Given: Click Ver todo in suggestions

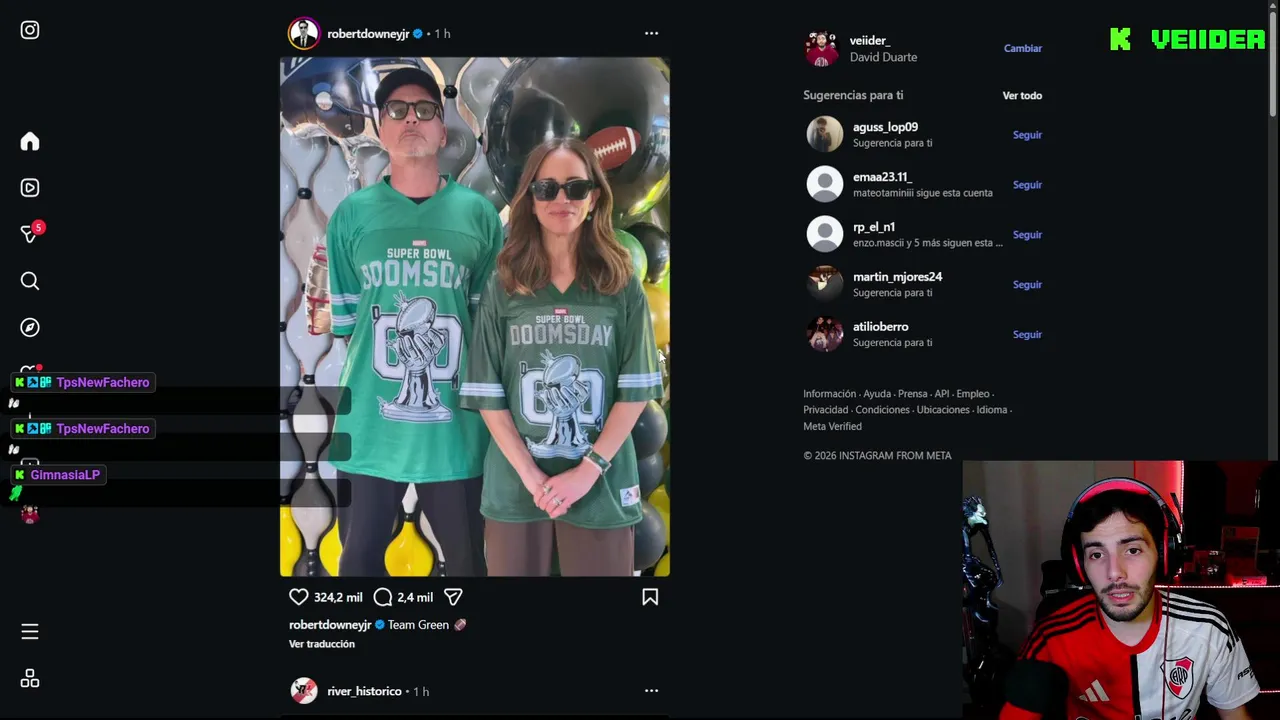Looking at the screenshot, I should click(x=1022, y=95).
